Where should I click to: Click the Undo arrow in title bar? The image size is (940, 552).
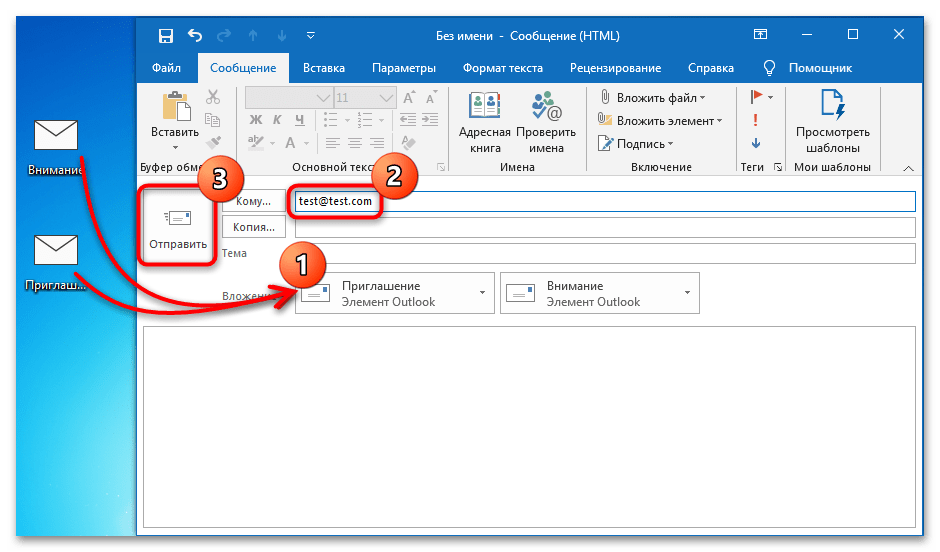[194, 36]
